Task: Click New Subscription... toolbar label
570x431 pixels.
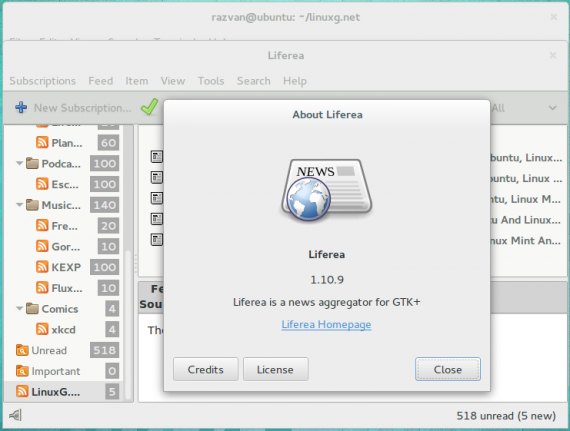Action: [83, 108]
